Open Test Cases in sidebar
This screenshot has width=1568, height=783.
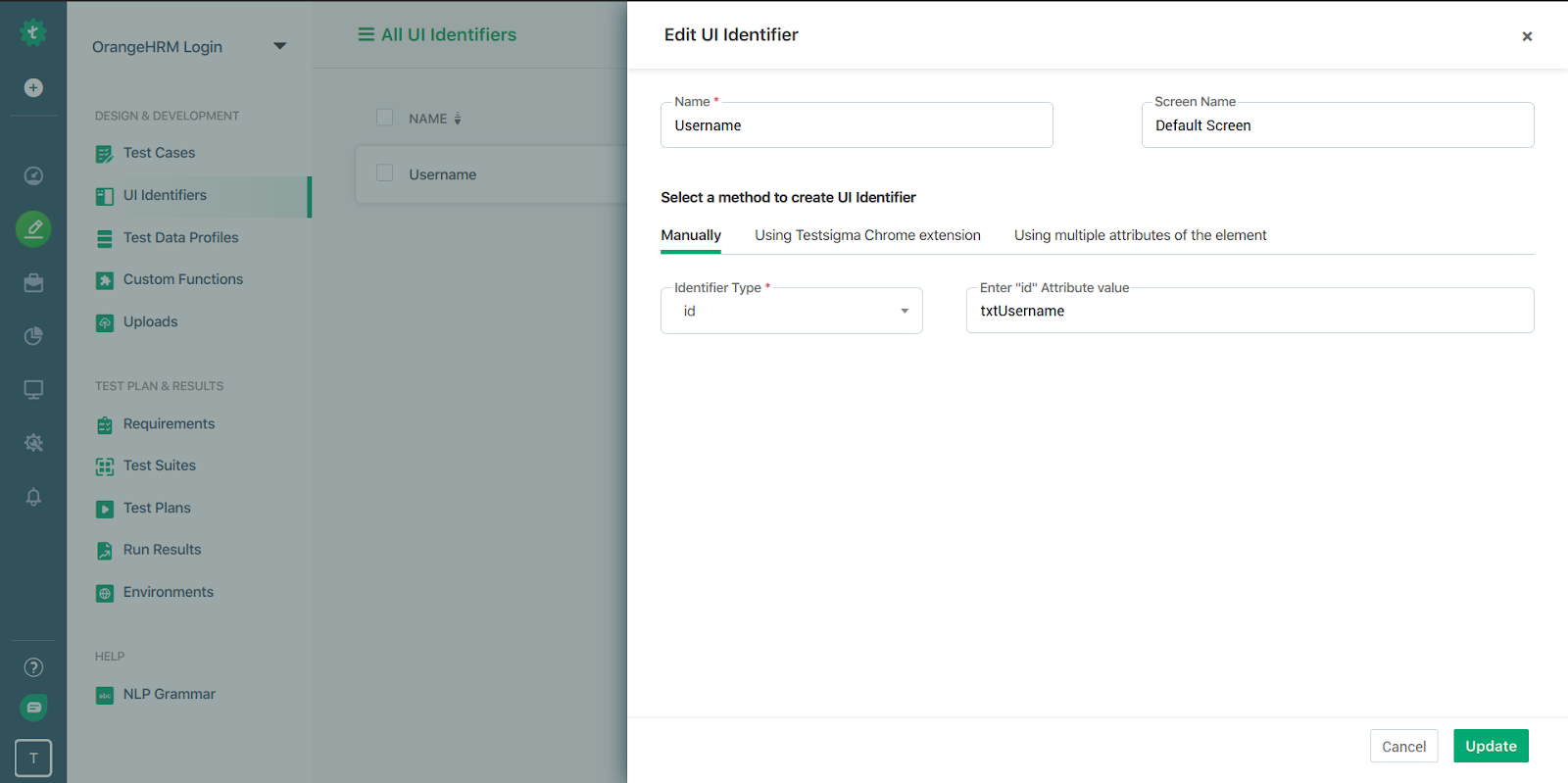(159, 153)
